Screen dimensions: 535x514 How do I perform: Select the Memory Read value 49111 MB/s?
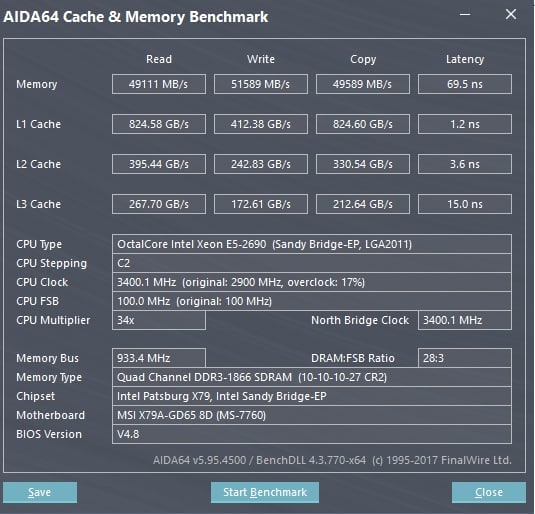click(x=159, y=84)
